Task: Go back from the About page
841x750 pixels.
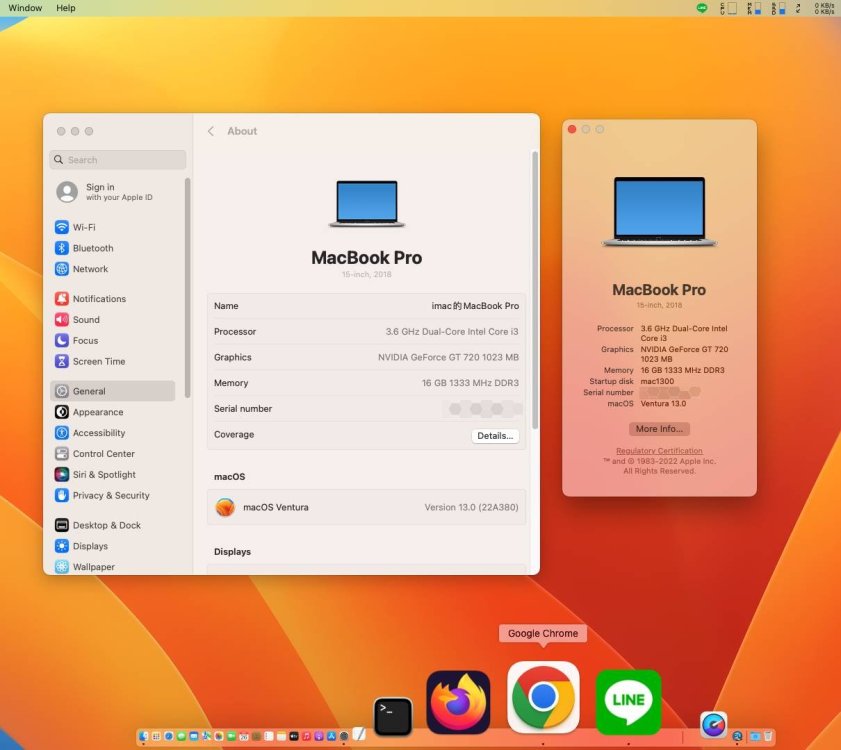Action: click(x=211, y=131)
